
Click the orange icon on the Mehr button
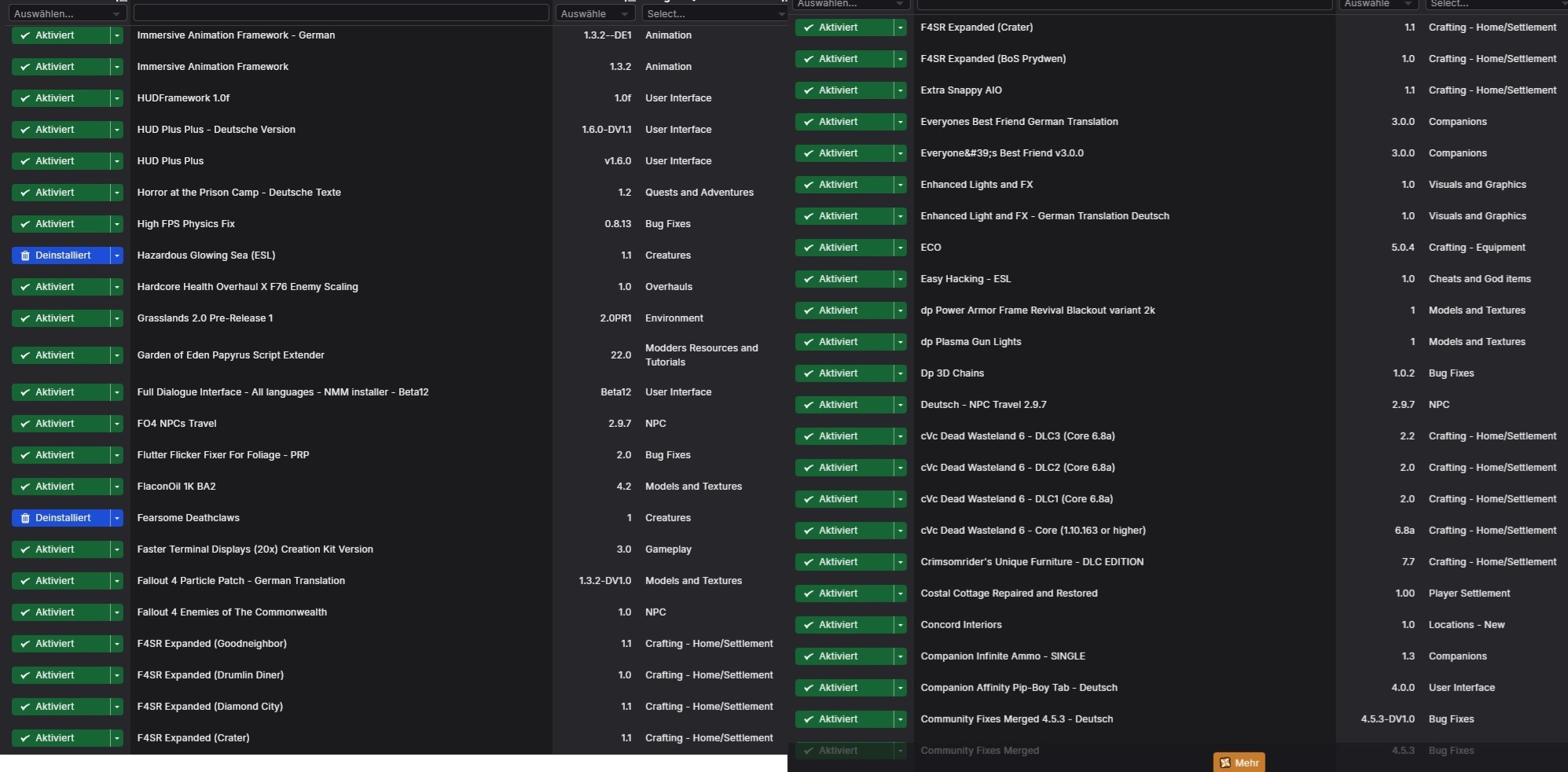click(x=1225, y=763)
